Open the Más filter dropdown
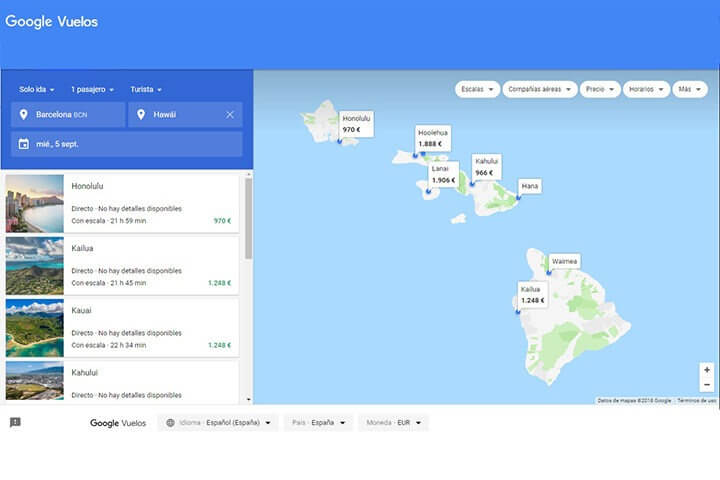 click(x=690, y=89)
